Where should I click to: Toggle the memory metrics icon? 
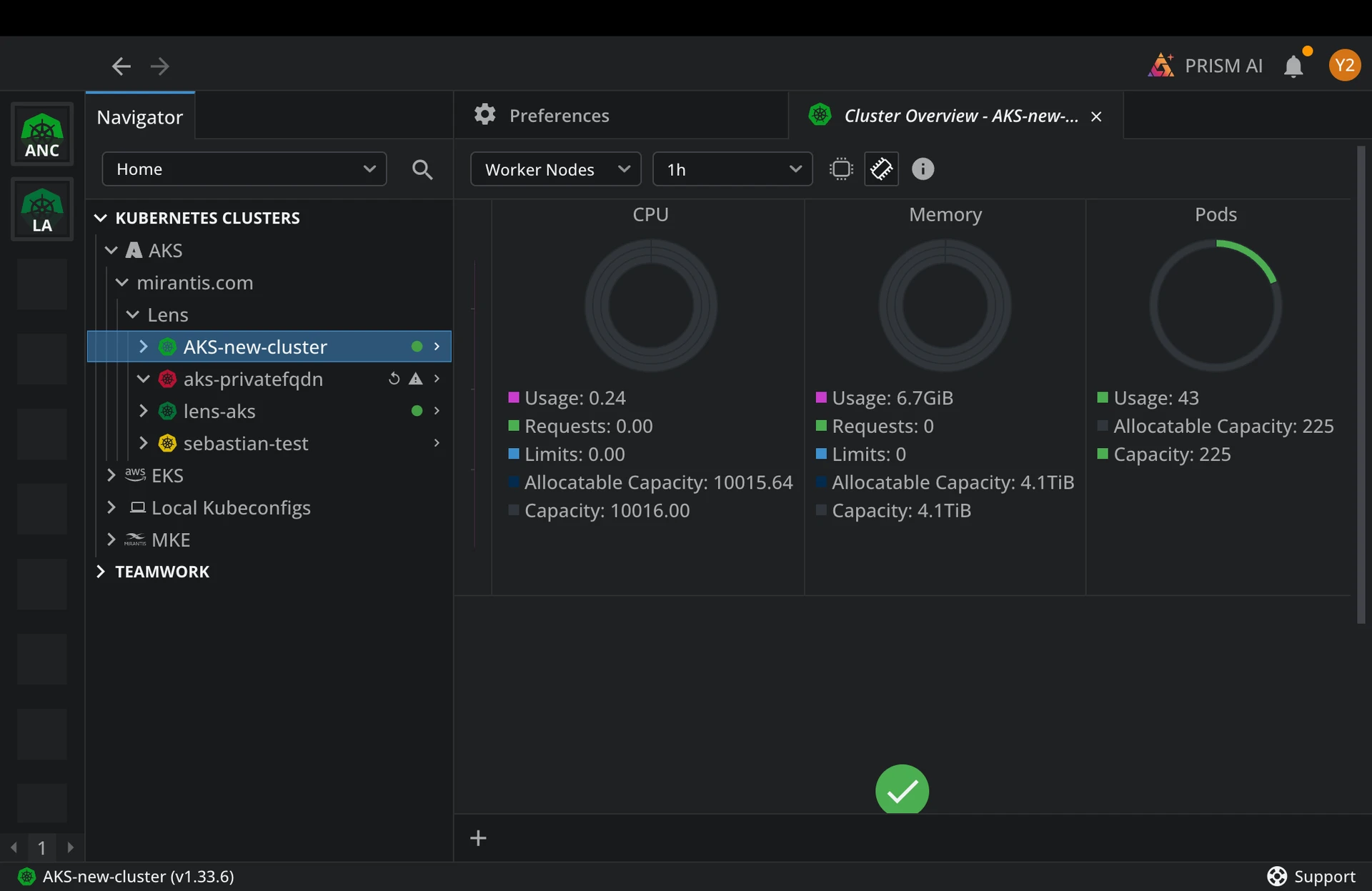pos(880,169)
